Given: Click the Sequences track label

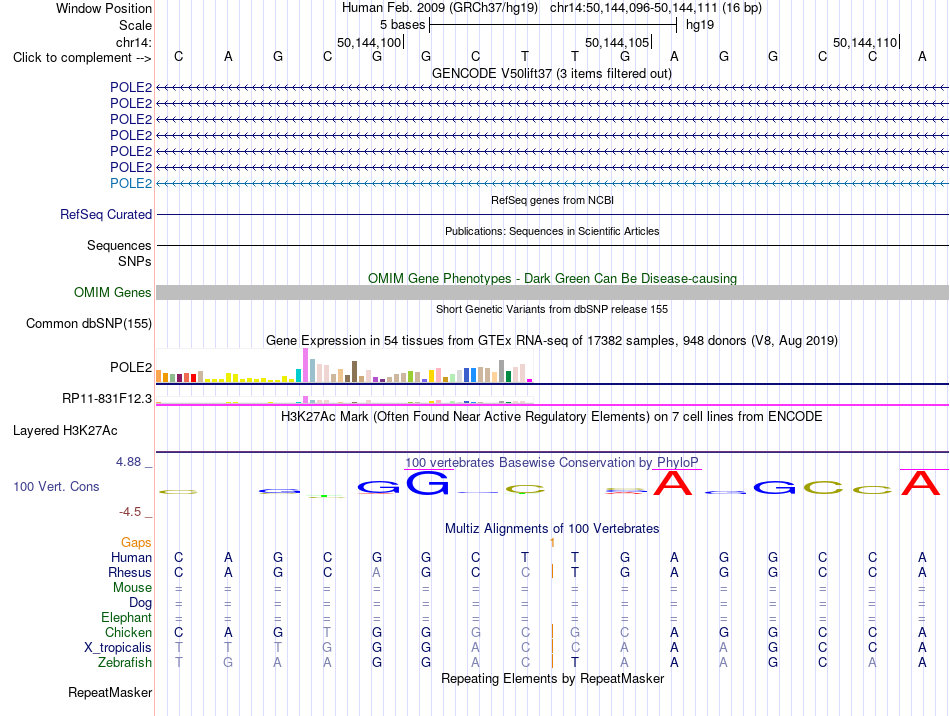Looking at the screenshot, I should coord(119,245).
